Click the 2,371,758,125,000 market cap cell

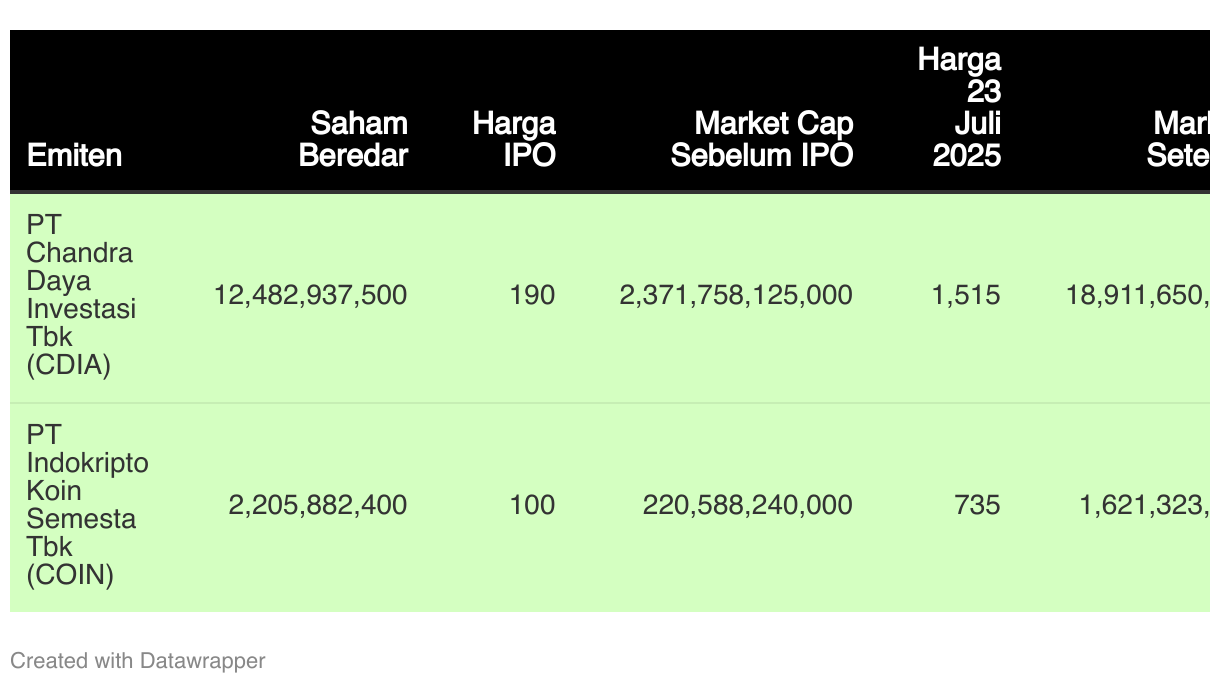point(737,295)
